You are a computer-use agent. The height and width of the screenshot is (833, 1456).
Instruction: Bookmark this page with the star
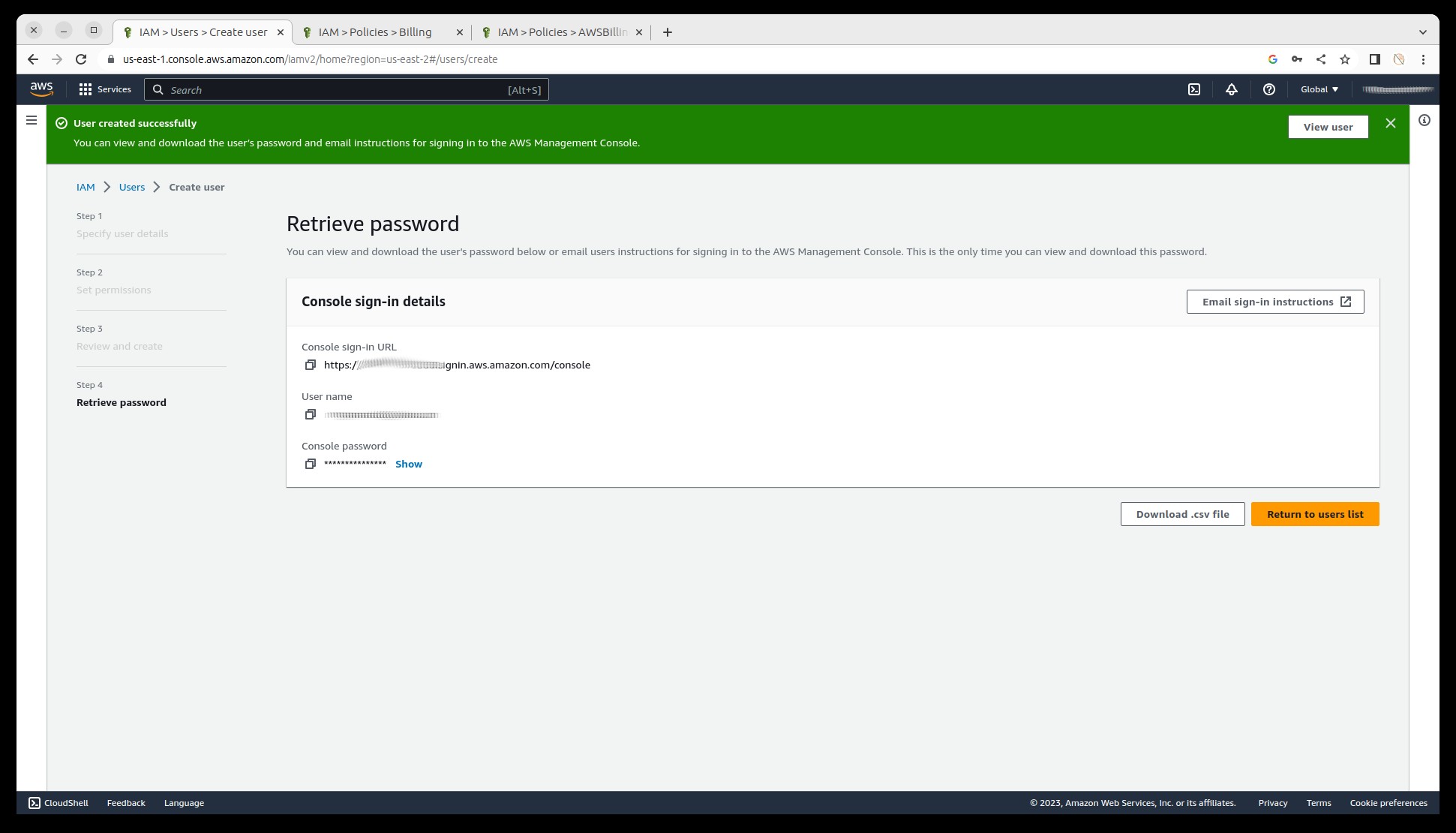pyautogui.click(x=1345, y=59)
